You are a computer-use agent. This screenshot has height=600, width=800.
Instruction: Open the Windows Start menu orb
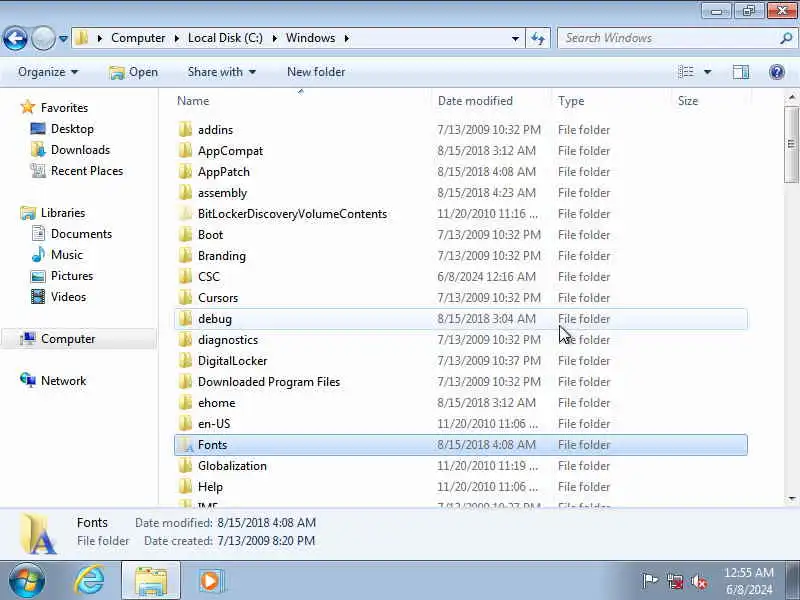[27, 581]
